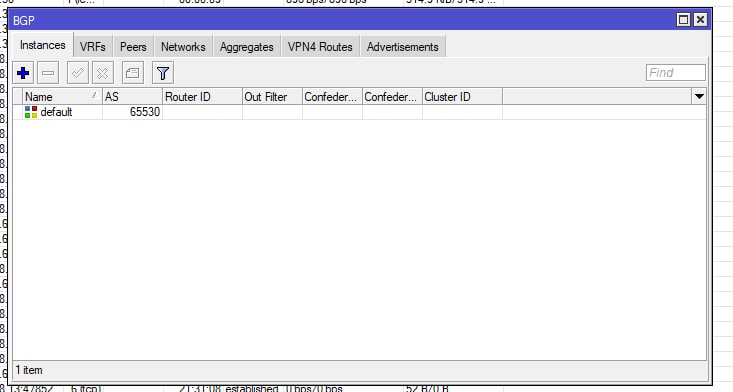The width and height of the screenshot is (733, 392).
Task: Sort by the Cluster ID column header
Action: coord(462,97)
